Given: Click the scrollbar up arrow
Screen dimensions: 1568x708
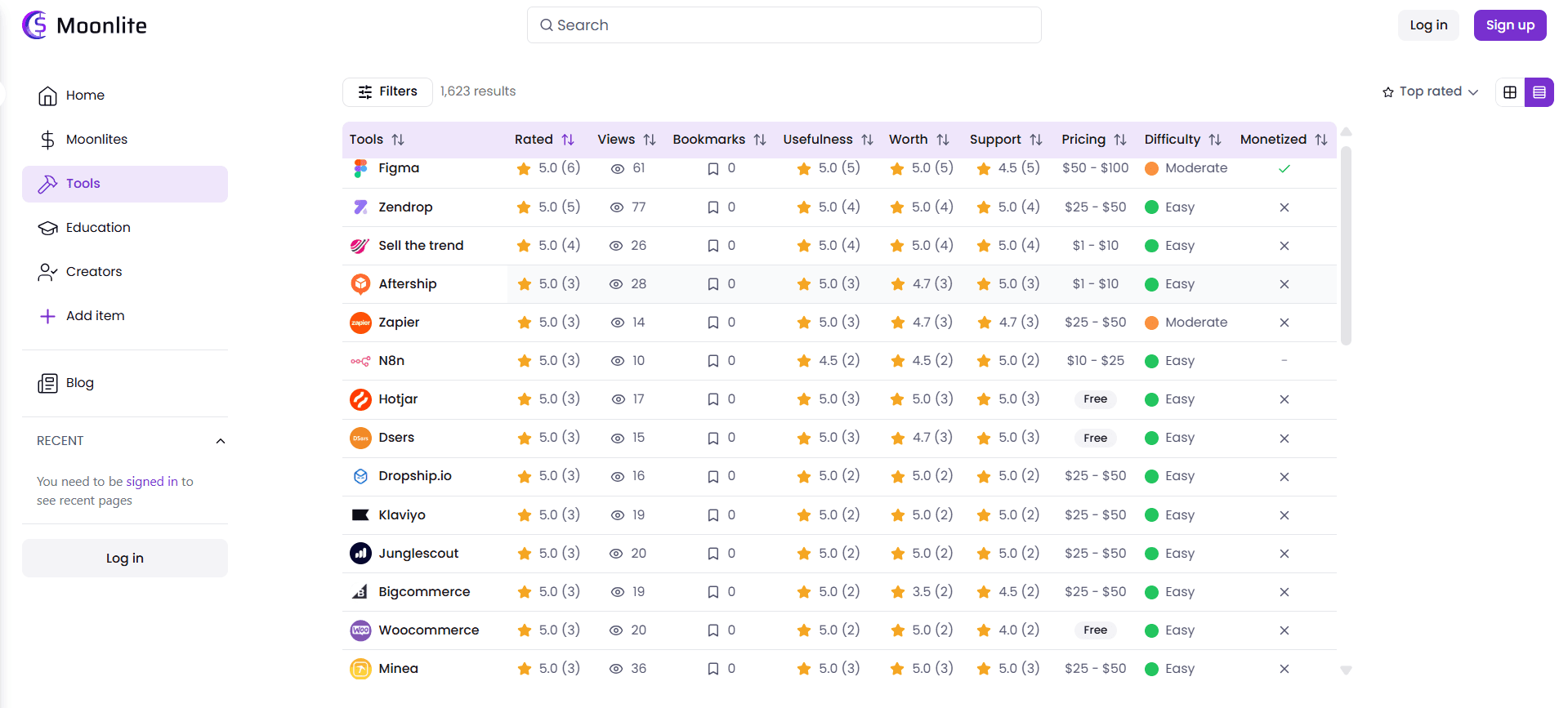Looking at the screenshot, I should pos(1346,132).
